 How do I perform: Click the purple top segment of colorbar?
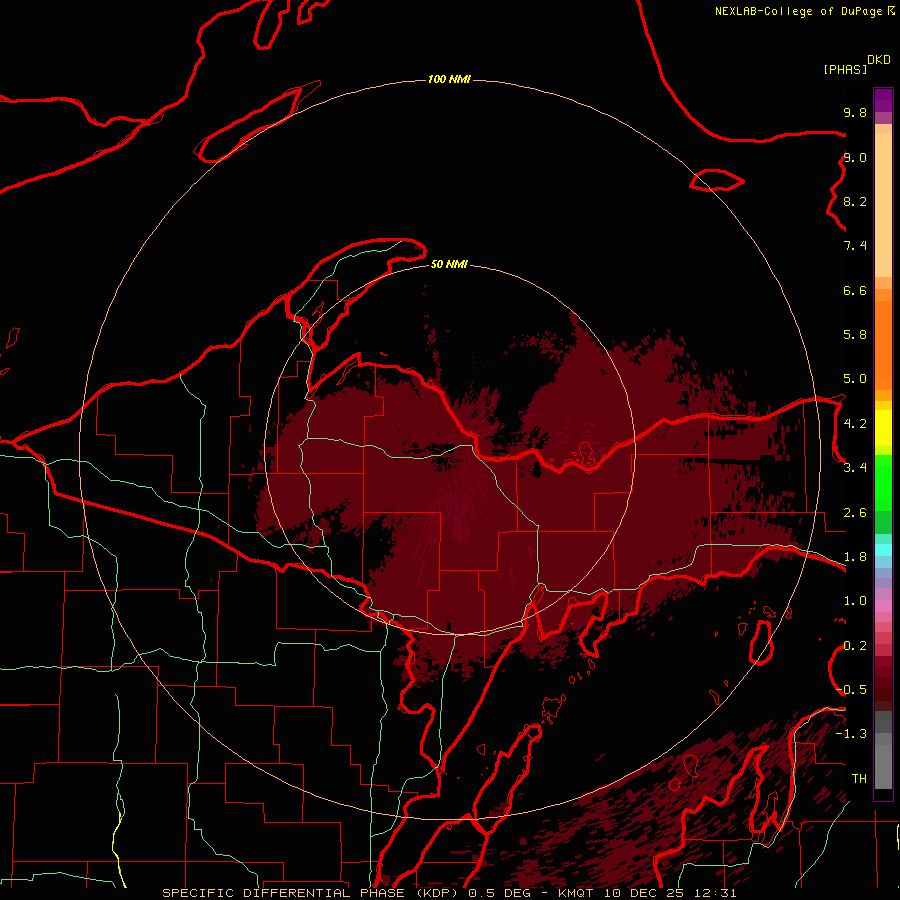coord(883,100)
